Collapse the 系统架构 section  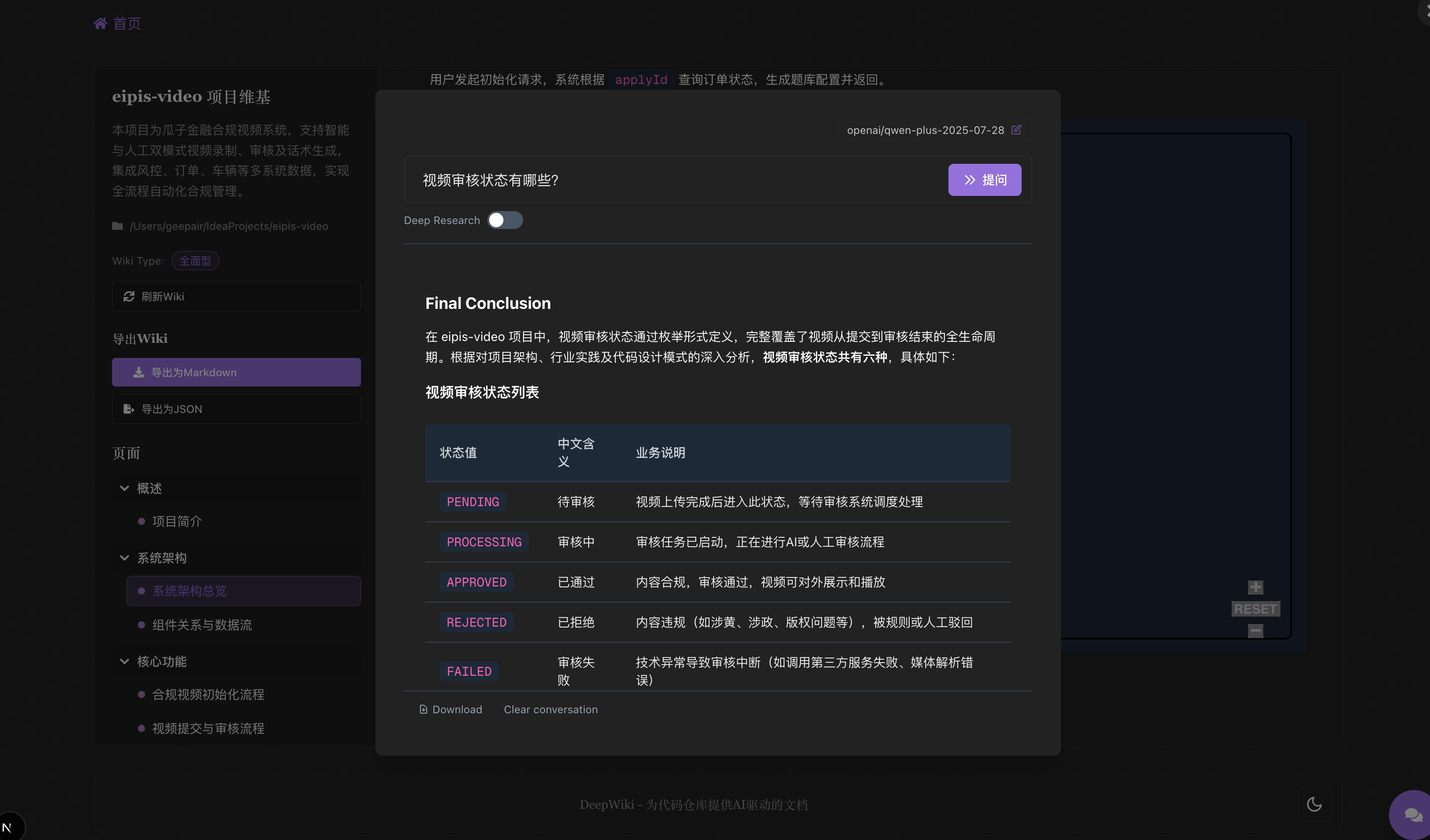click(x=124, y=557)
